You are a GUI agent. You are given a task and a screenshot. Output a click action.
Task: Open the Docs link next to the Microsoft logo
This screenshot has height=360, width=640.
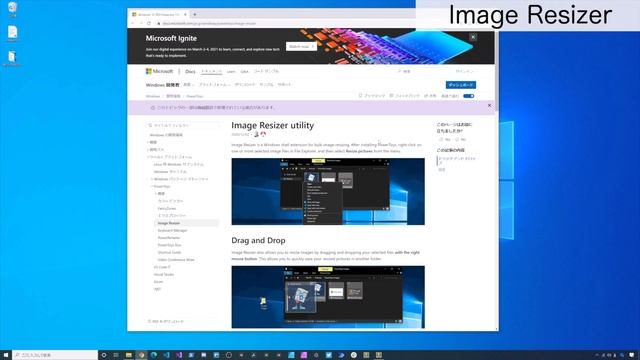pos(190,71)
